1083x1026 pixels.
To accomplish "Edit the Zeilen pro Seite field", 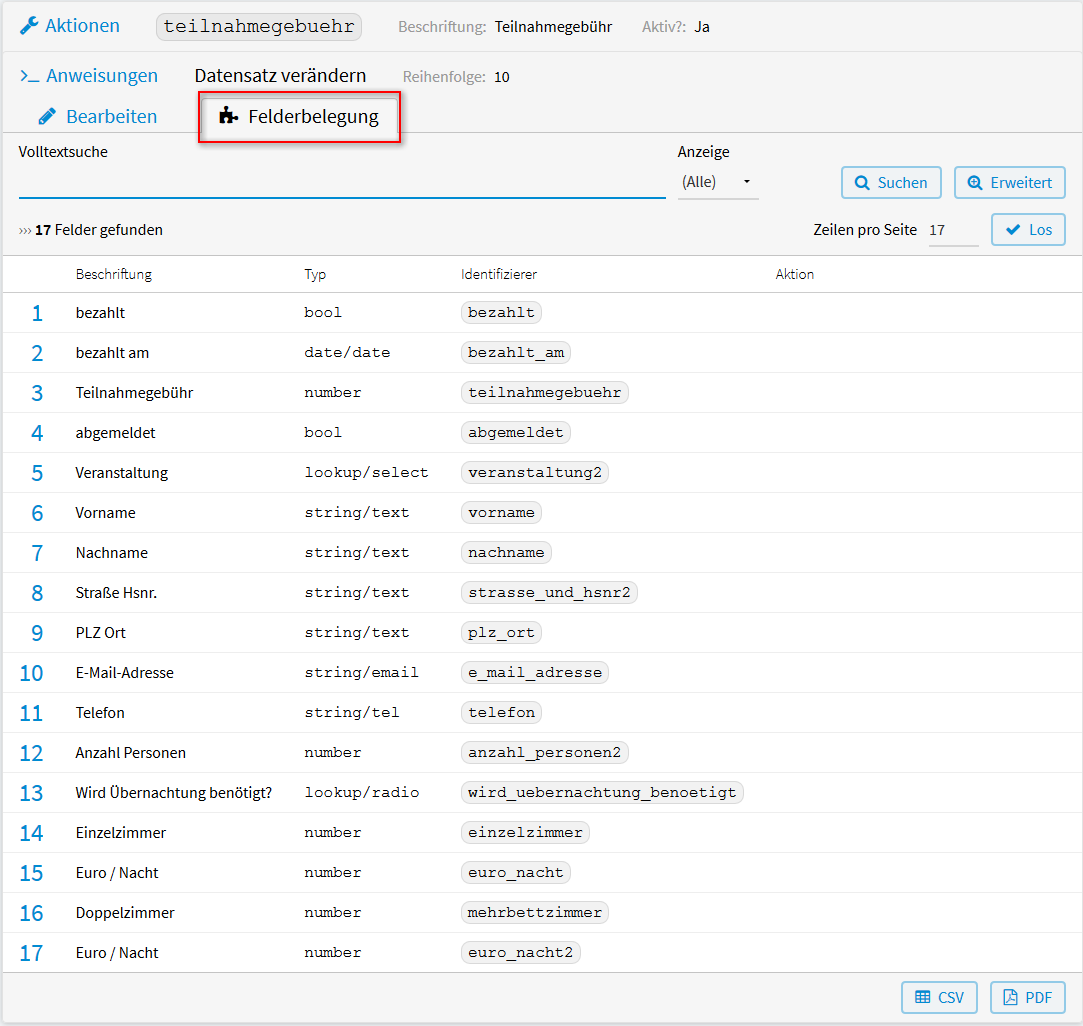I will tap(953, 230).
